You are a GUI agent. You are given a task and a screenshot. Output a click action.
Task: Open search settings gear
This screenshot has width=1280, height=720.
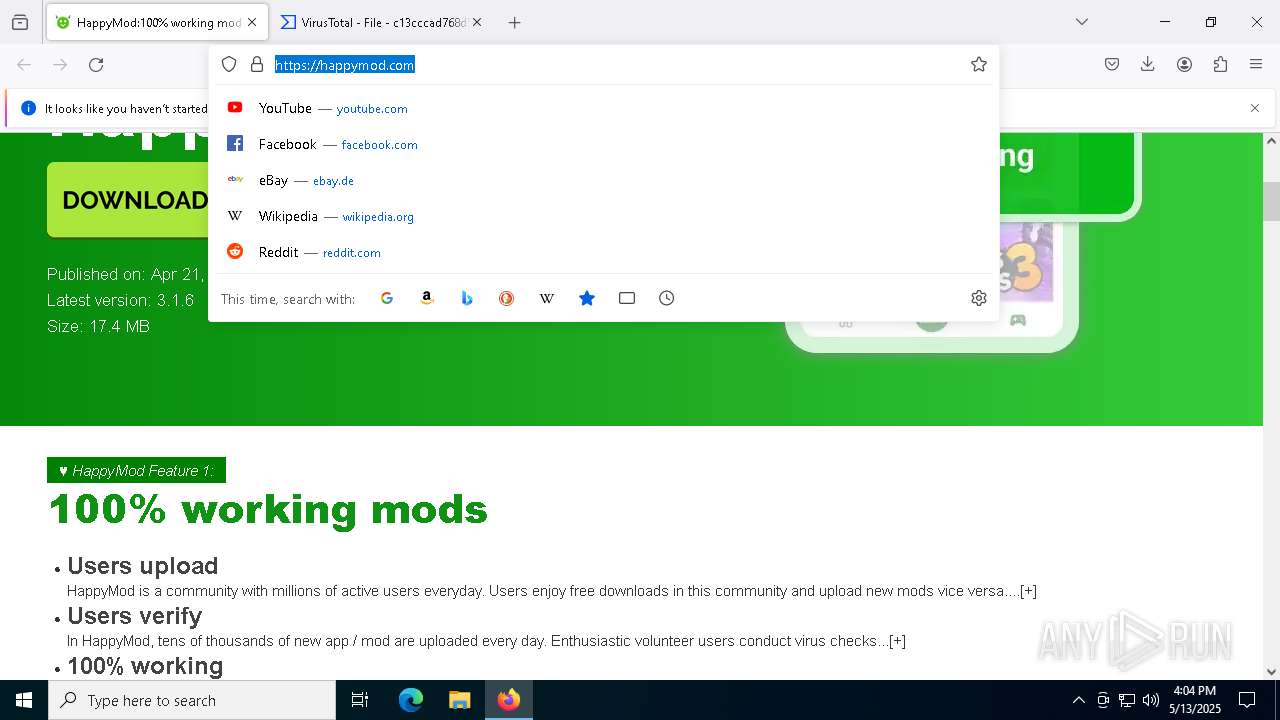[x=979, y=298]
